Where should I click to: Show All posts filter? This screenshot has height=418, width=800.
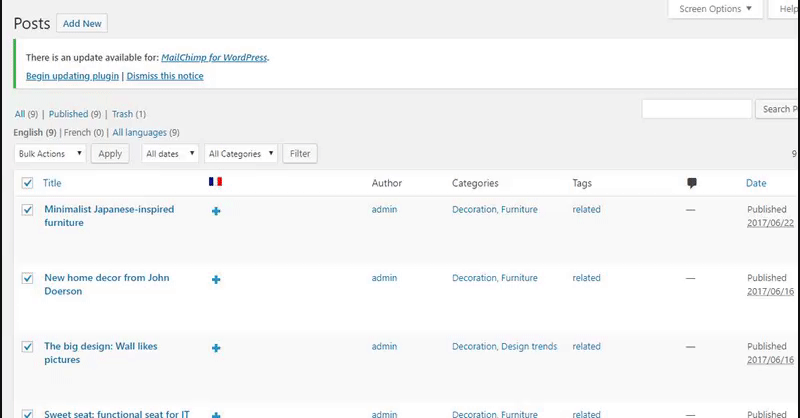pos(20,114)
